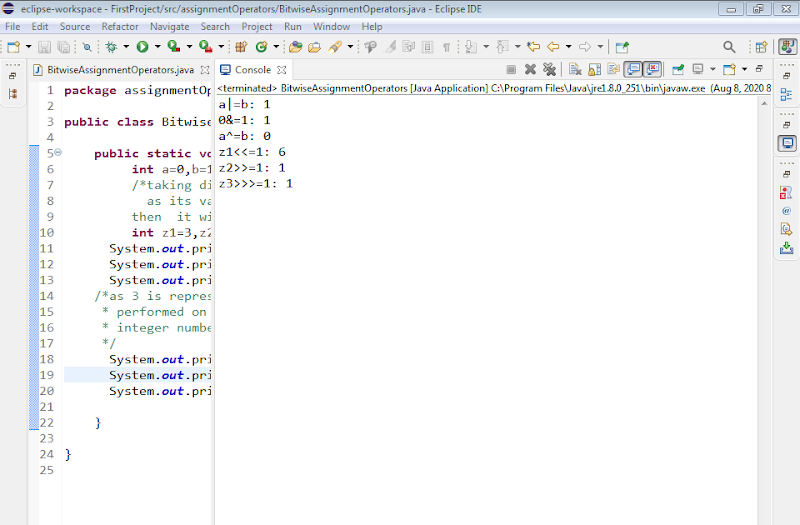This screenshot has width=800, height=525.
Task: Toggle Pin Console
Action: 678,69
